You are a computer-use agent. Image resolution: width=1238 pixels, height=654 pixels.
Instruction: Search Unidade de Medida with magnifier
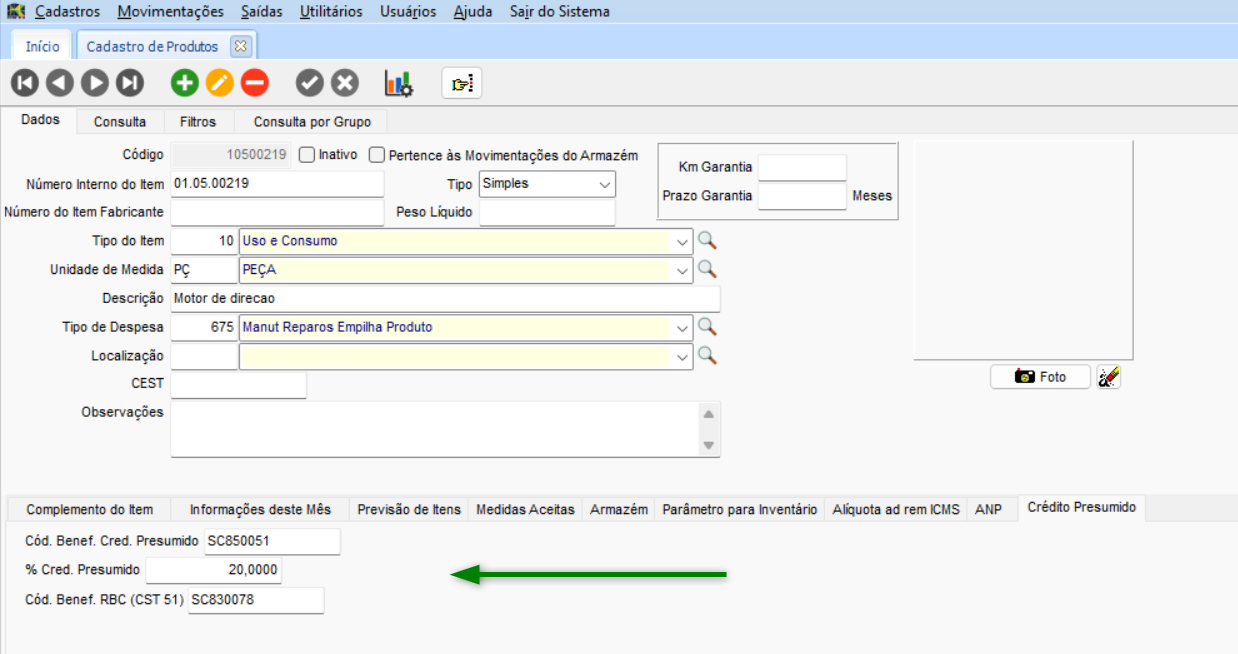click(707, 269)
